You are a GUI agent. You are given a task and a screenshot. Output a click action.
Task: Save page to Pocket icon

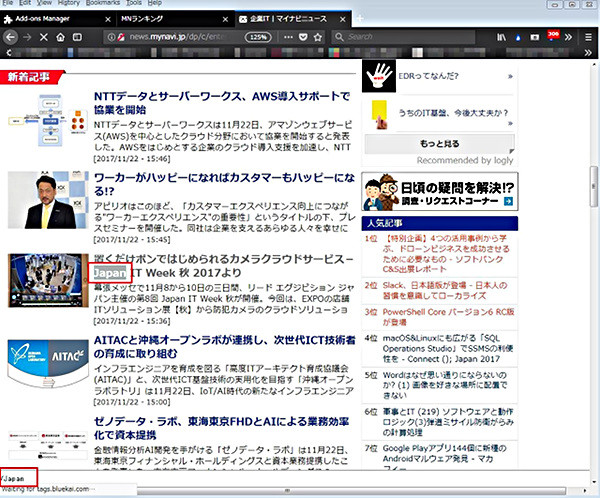pyautogui.click(x=303, y=37)
